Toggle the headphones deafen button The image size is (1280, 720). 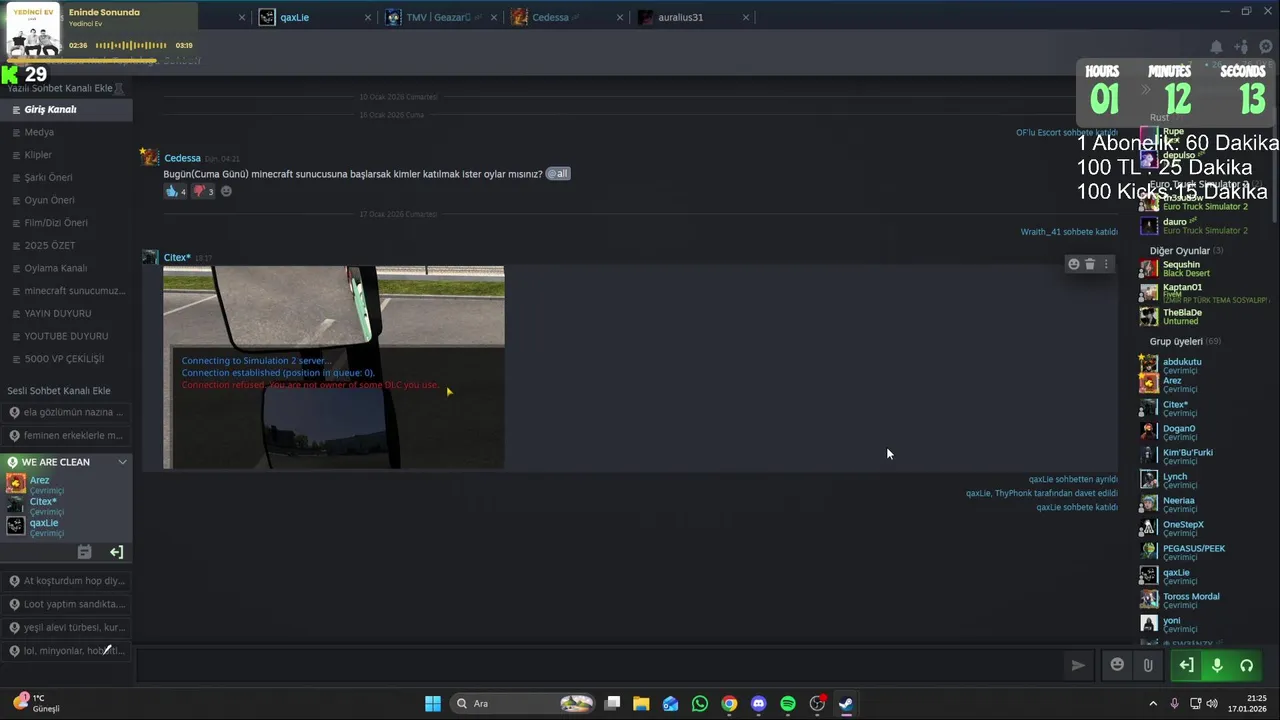tap(1247, 665)
